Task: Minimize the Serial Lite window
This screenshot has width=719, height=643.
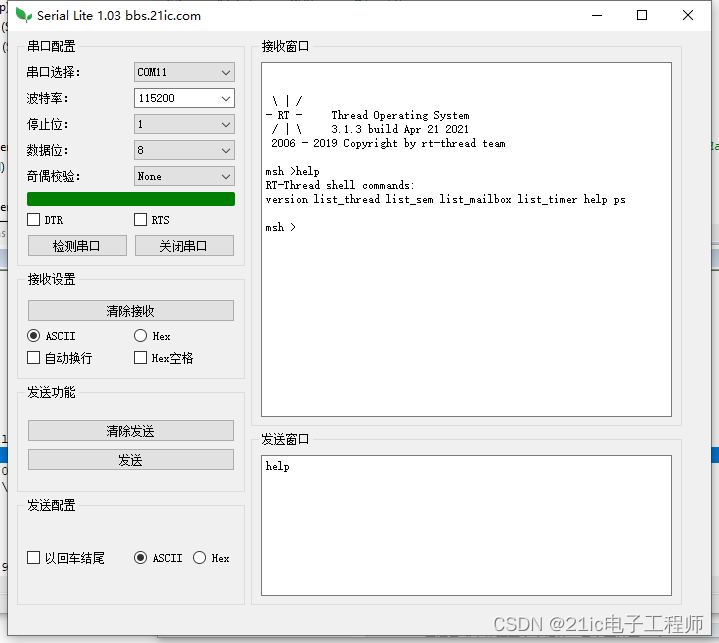Action: (597, 16)
